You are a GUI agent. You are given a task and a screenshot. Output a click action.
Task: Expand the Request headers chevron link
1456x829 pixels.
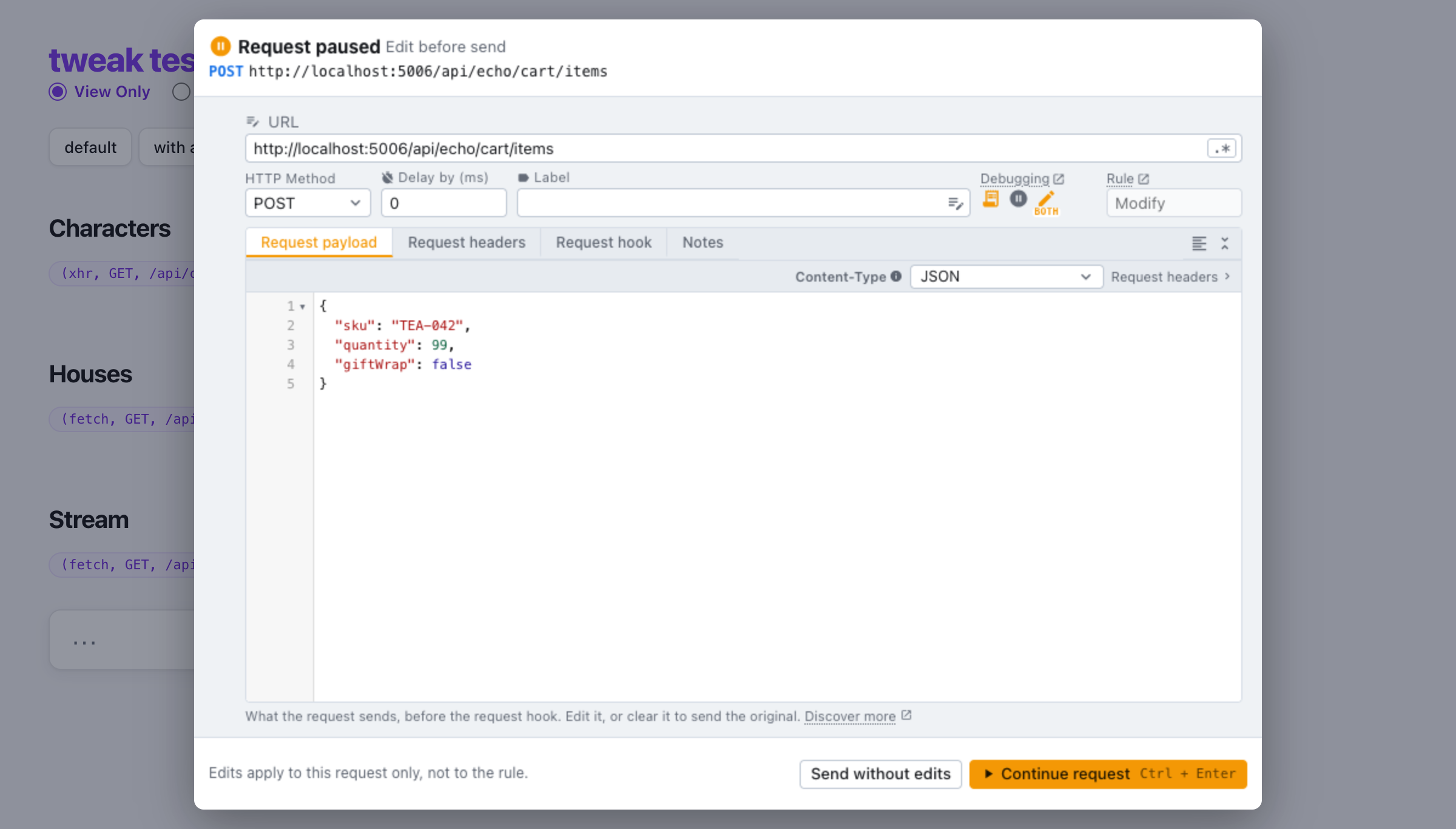tap(1170, 277)
